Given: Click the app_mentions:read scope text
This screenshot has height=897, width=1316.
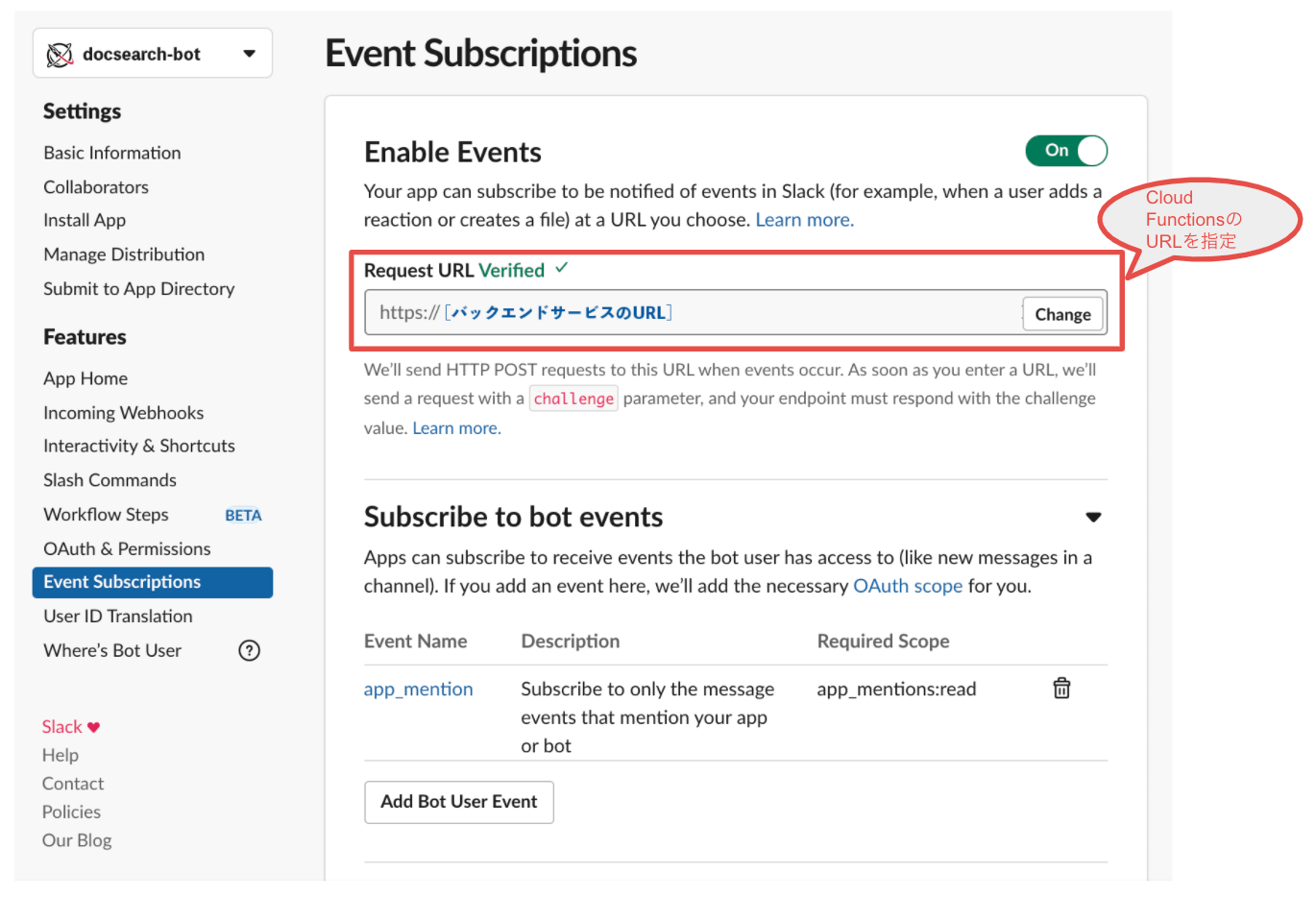Looking at the screenshot, I should [x=896, y=690].
